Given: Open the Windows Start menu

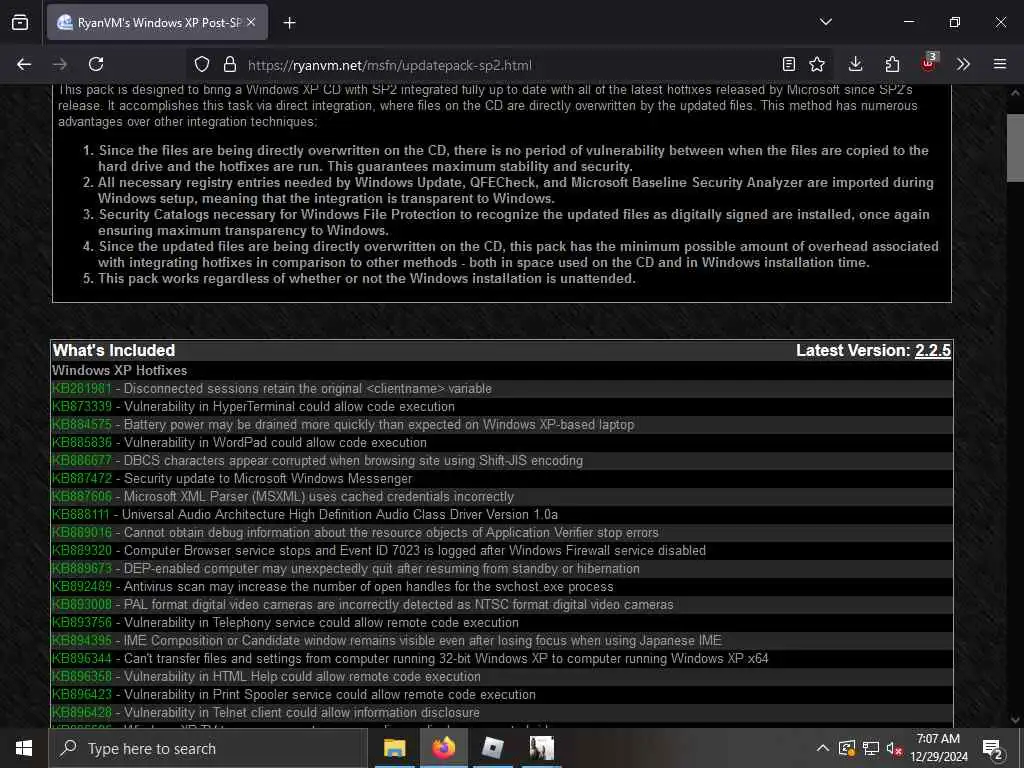Looking at the screenshot, I should pos(24,748).
